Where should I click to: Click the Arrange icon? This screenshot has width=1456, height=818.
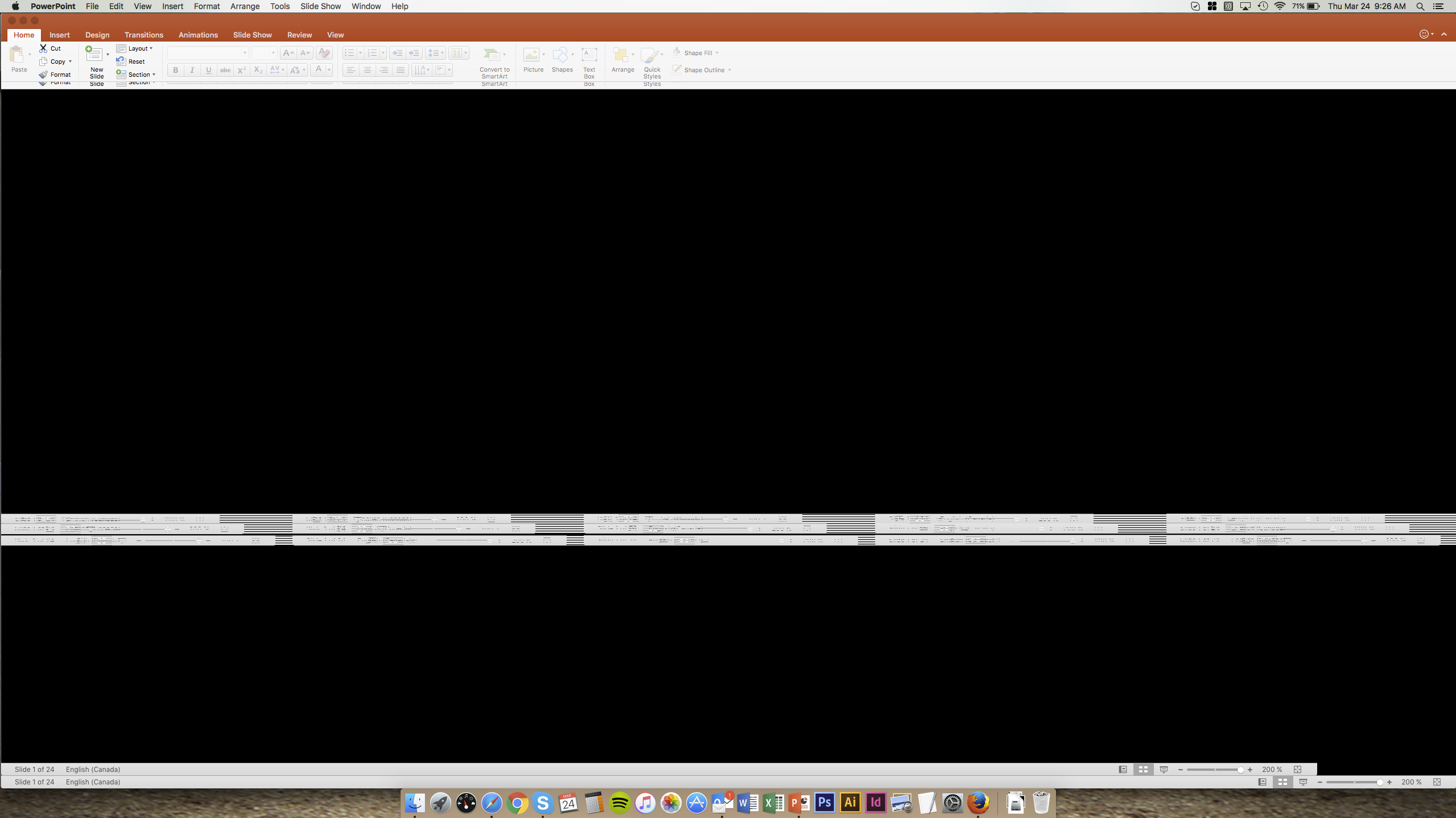(620, 55)
